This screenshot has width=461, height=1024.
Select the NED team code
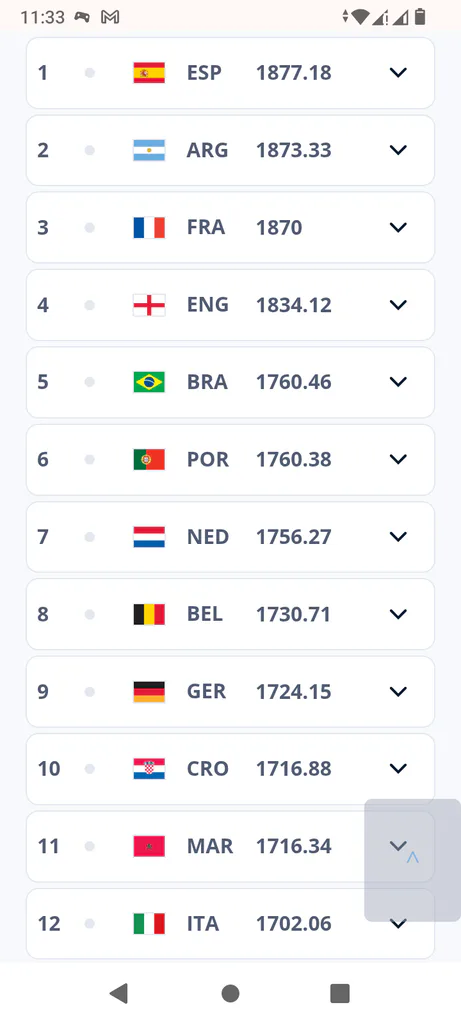pos(208,537)
